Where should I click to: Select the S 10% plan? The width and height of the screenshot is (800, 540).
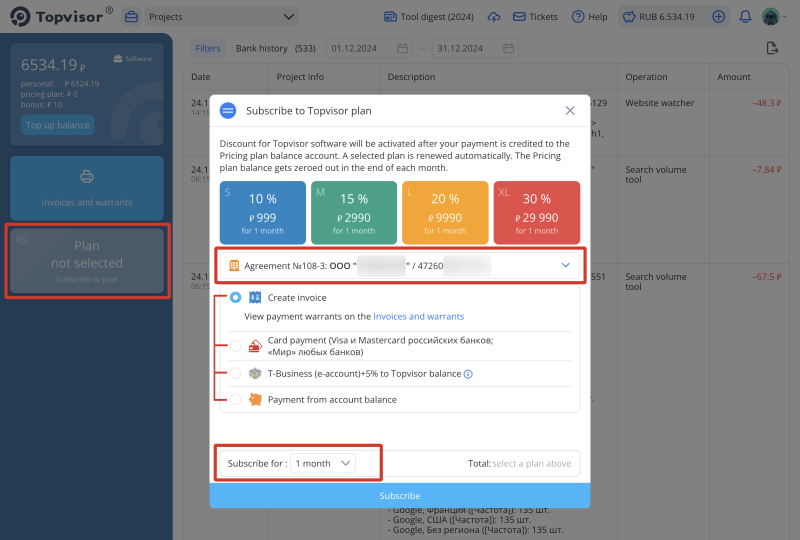pyautogui.click(x=263, y=213)
